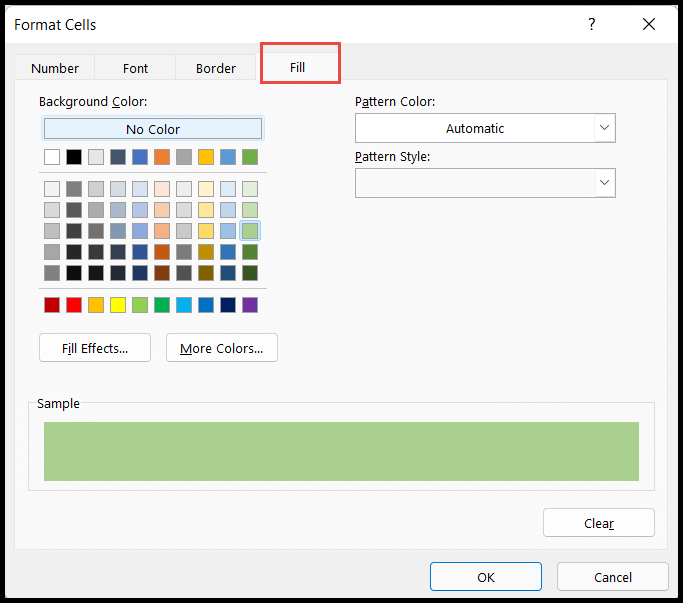The width and height of the screenshot is (683, 603).
Task: Open the Fill Effects dialog
Action: pyautogui.click(x=95, y=348)
